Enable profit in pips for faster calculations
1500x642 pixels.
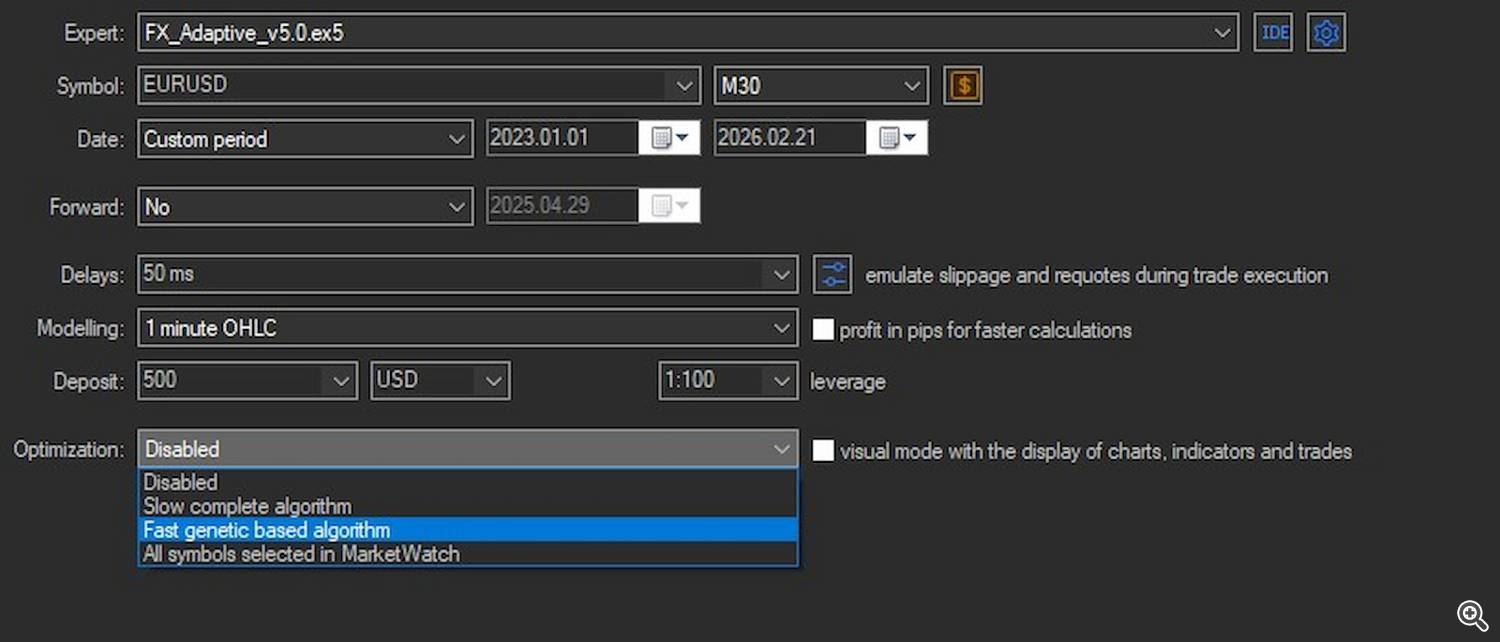point(823,329)
